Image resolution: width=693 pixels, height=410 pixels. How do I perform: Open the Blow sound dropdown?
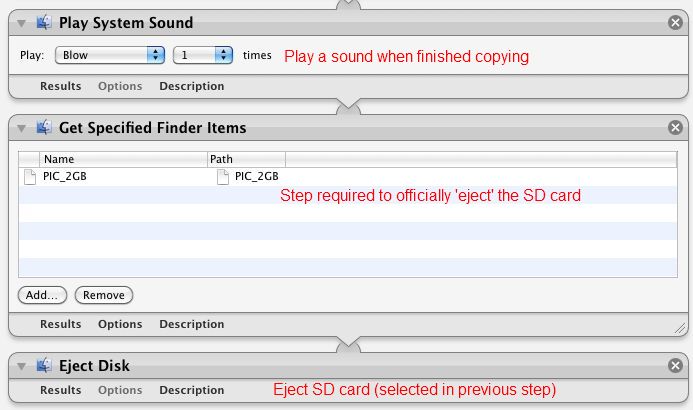pos(110,55)
